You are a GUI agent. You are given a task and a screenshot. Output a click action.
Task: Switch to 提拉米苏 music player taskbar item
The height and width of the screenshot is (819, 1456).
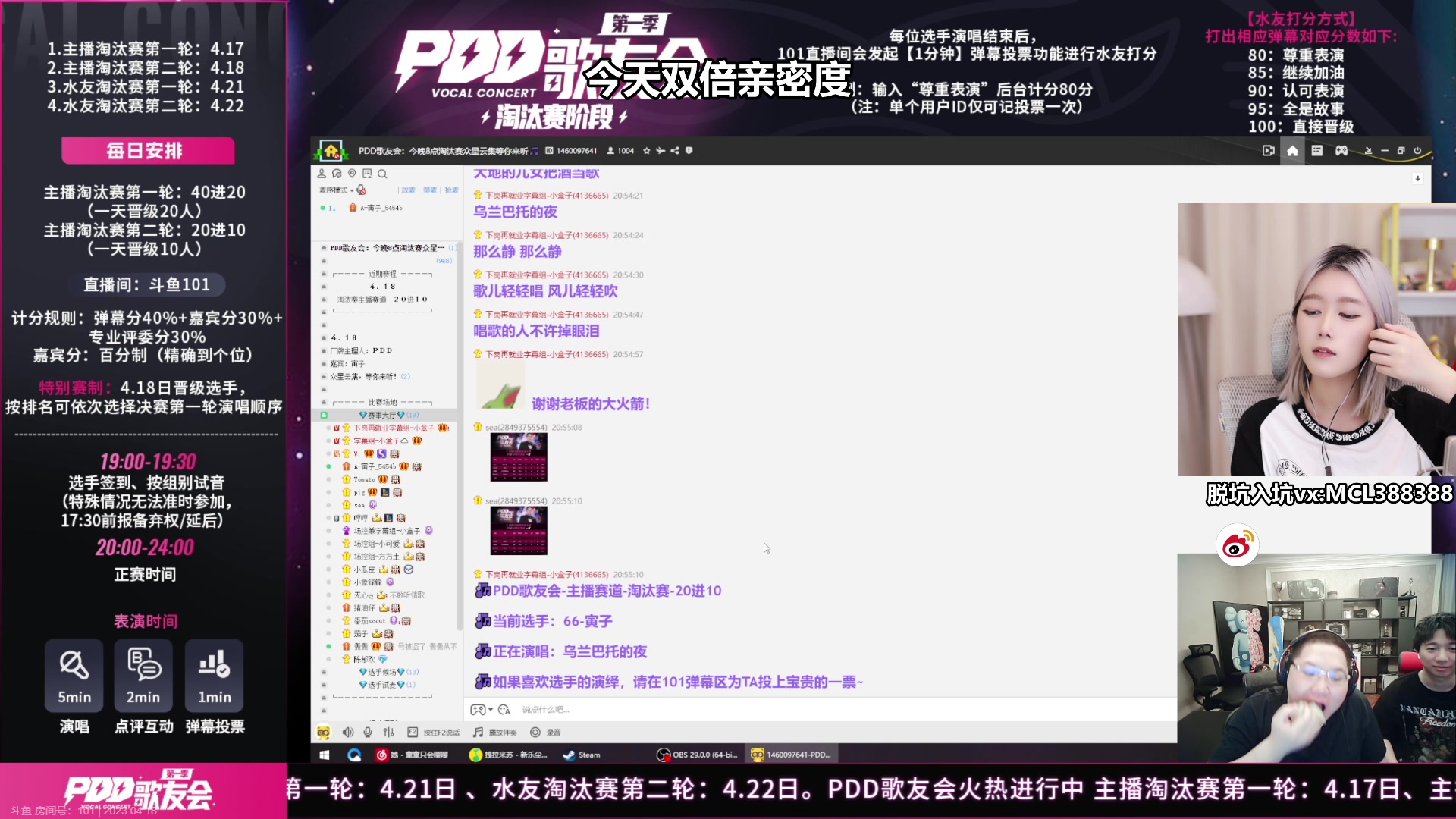[x=508, y=755]
